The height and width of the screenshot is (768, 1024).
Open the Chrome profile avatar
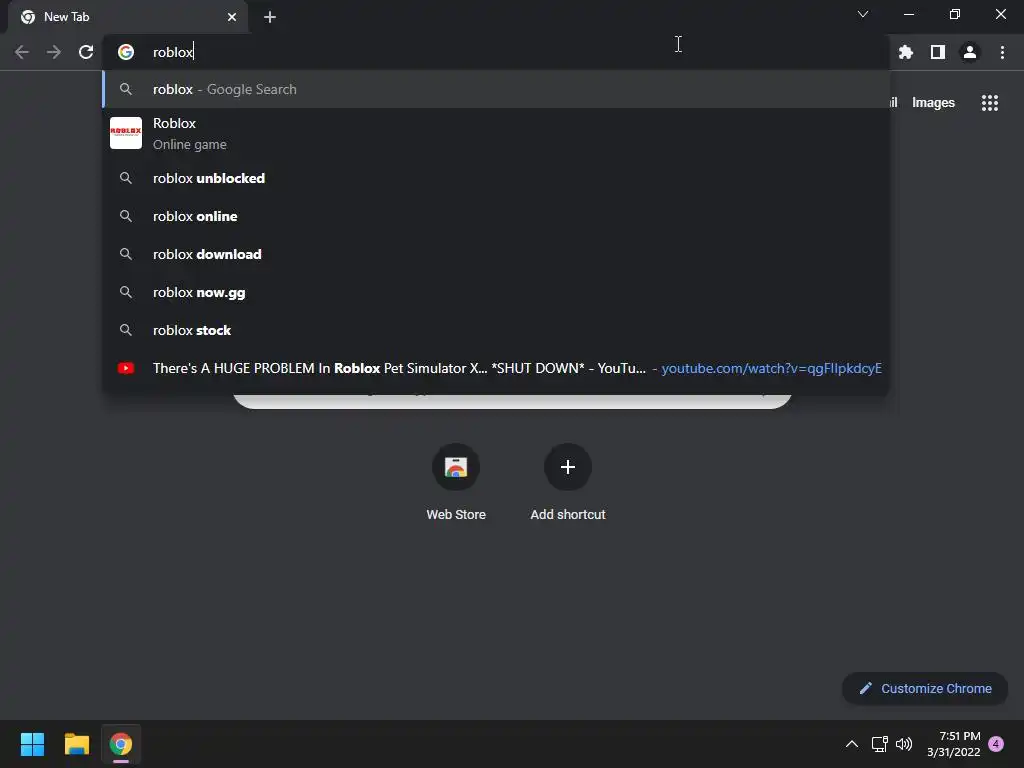970,52
